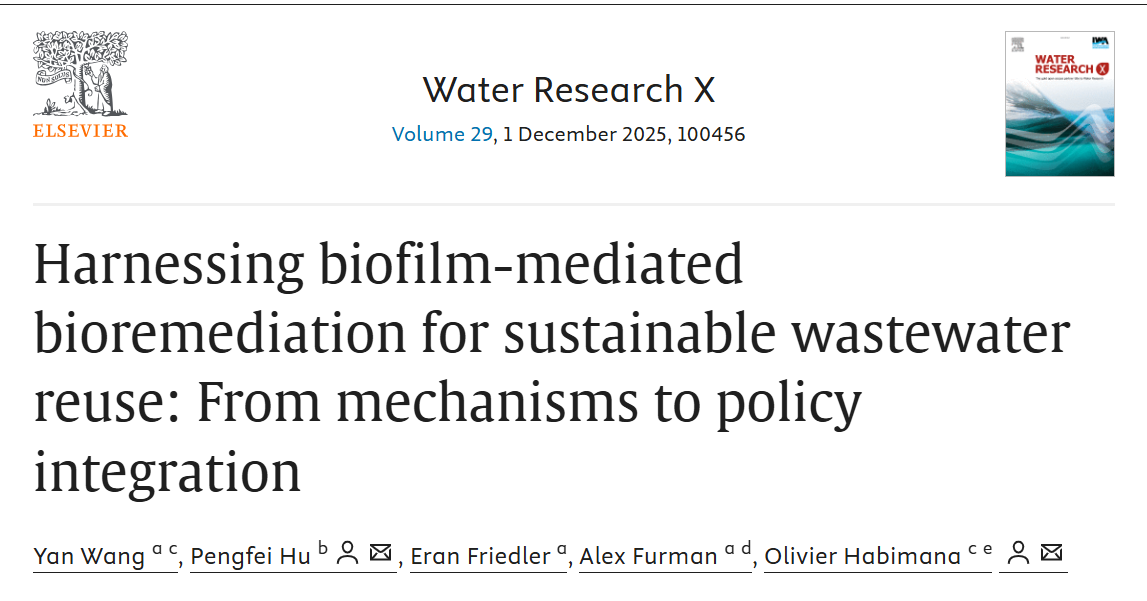Open author profile icon beside Pengfei Hu
The width and height of the screenshot is (1147, 601).
click(348, 553)
